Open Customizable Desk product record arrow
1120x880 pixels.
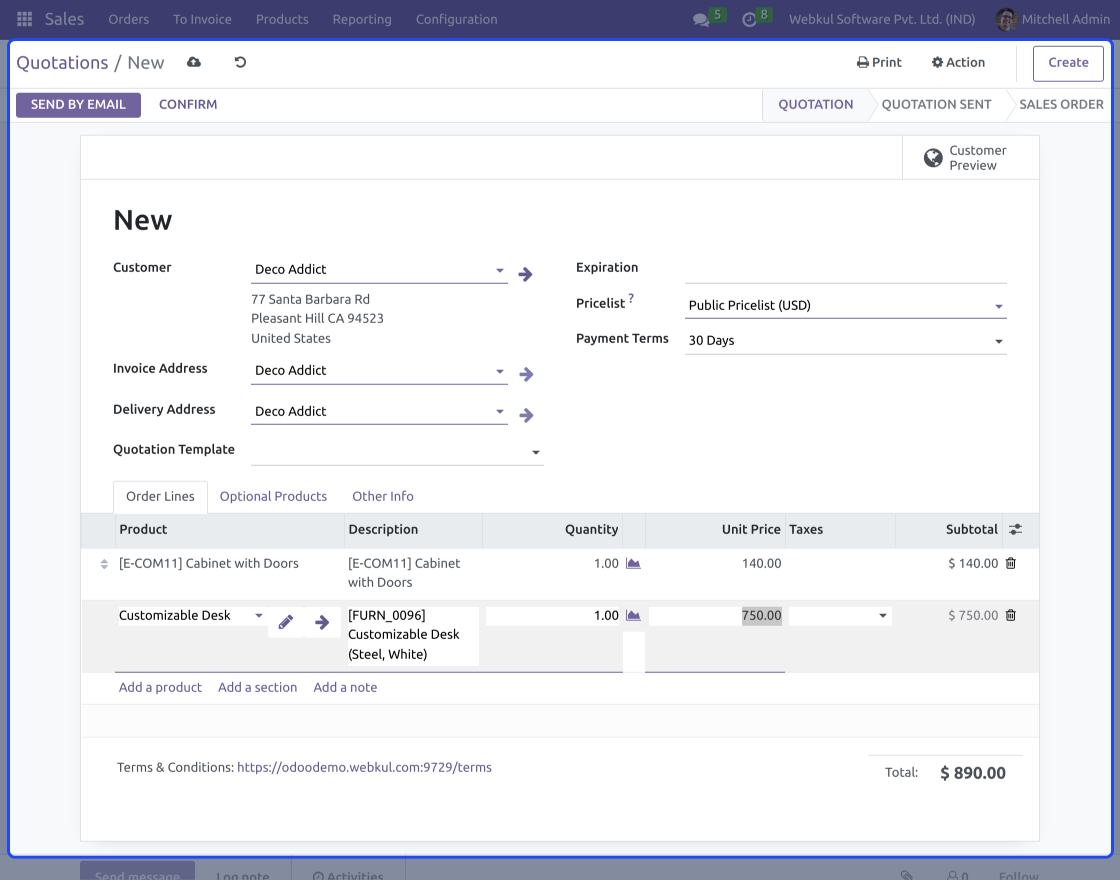[322, 622]
